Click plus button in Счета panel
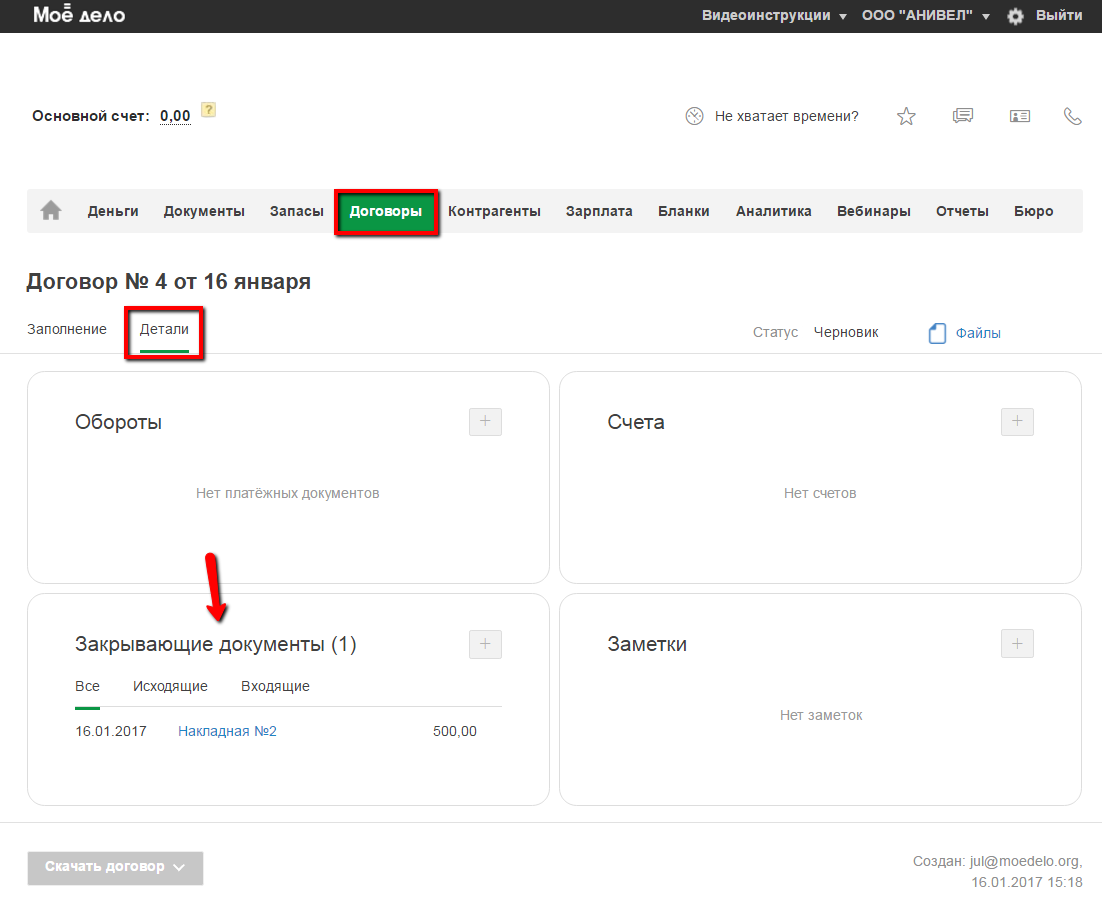The image size is (1102, 915). coord(1017,422)
